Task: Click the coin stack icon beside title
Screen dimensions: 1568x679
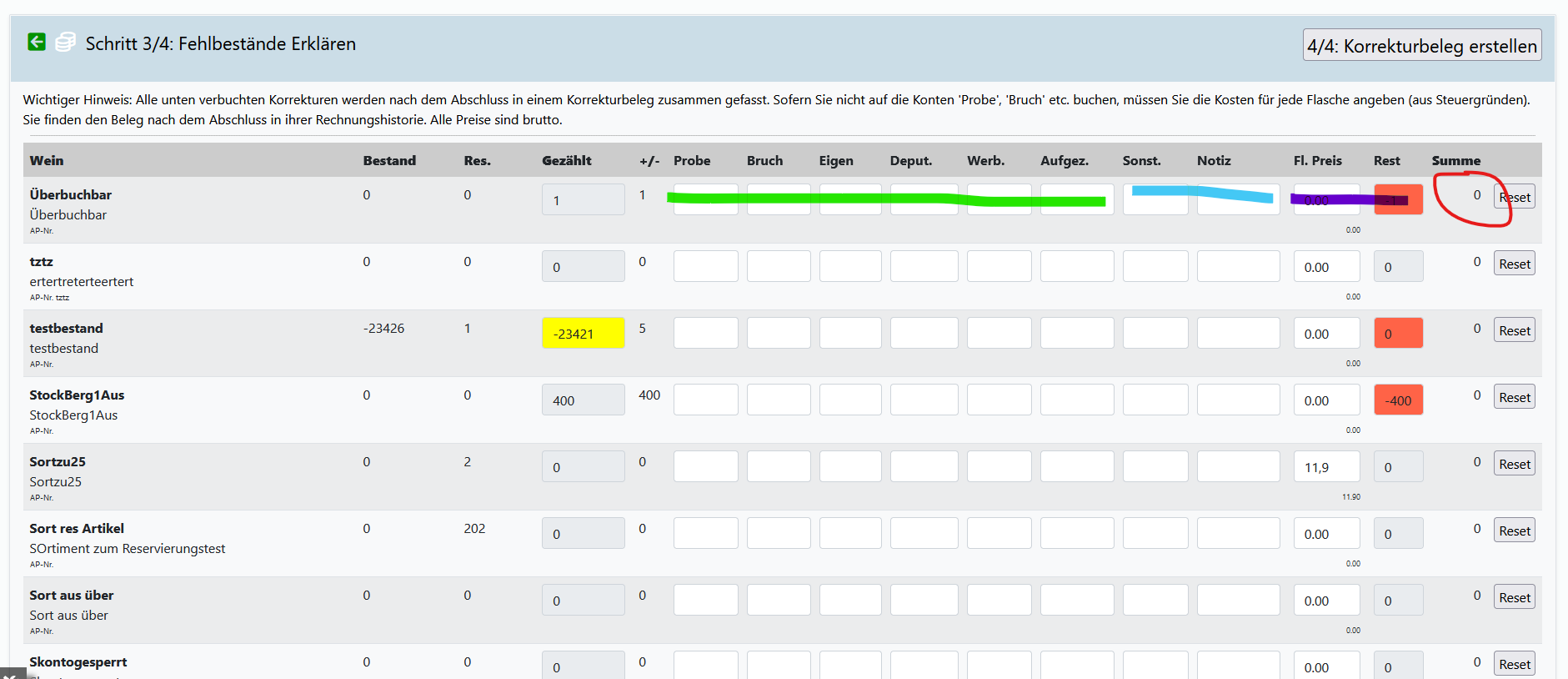Action: 65,42
